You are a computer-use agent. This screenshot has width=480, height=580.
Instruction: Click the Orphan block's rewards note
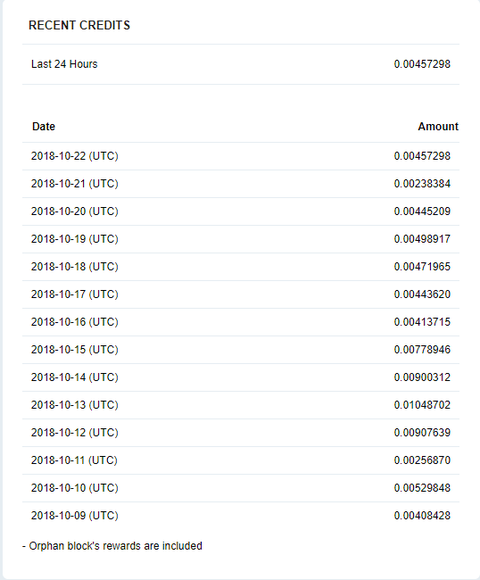point(112,546)
